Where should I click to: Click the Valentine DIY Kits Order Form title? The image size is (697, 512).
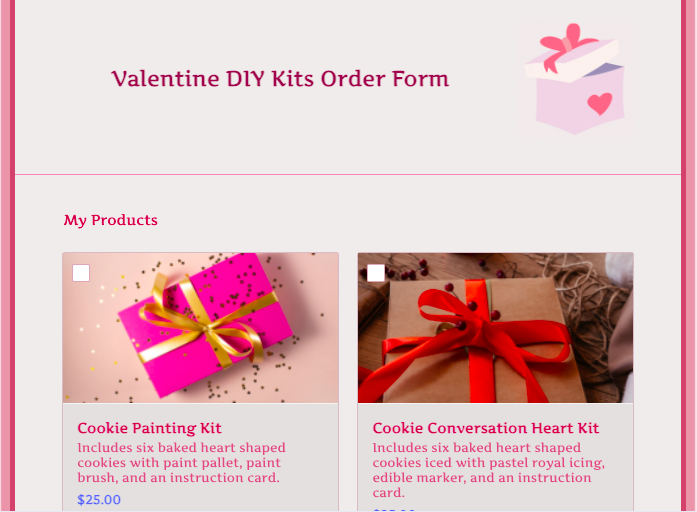tap(280, 79)
